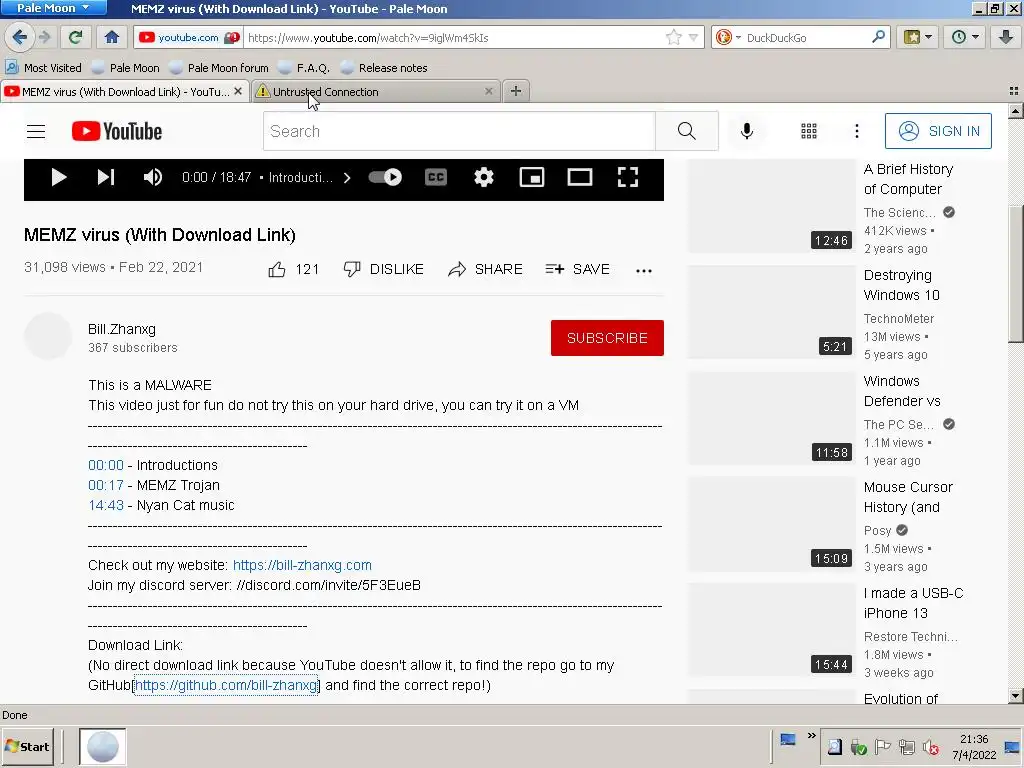Viewport: 1024px width, 768px height.
Task: Open the Action Center flag tray icon
Action: [882, 747]
